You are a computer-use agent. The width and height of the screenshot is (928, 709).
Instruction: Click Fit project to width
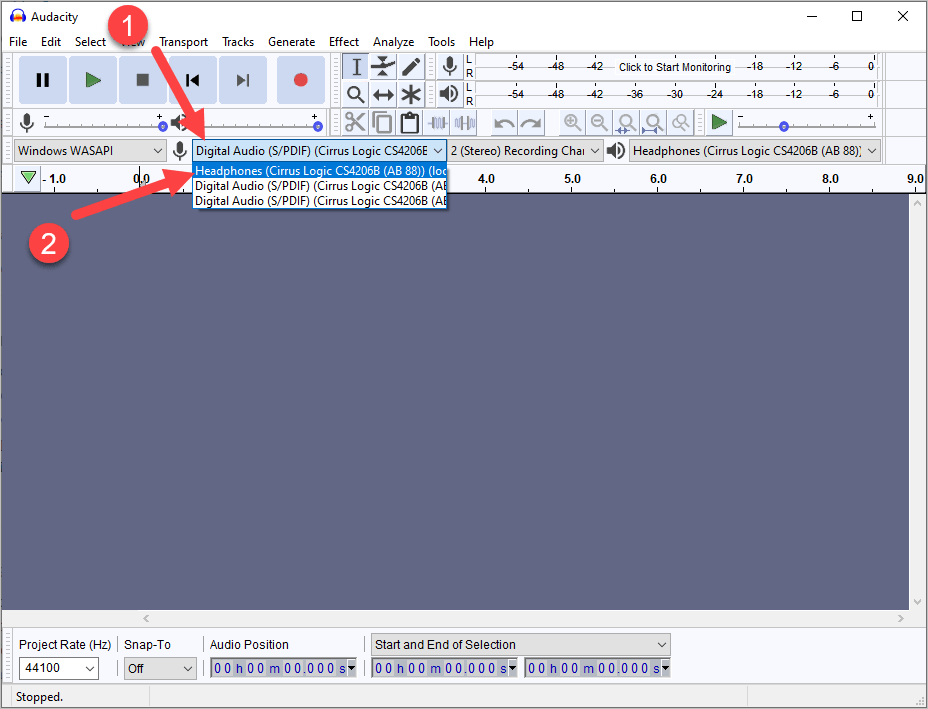pyautogui.click(x=653, y=123)
